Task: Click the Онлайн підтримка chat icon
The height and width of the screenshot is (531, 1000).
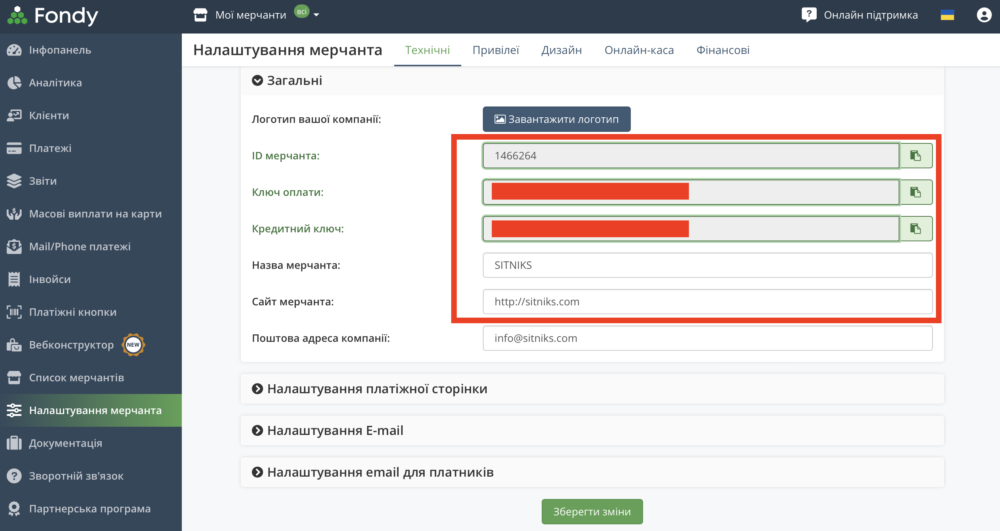Action: (x=809, y=15)
